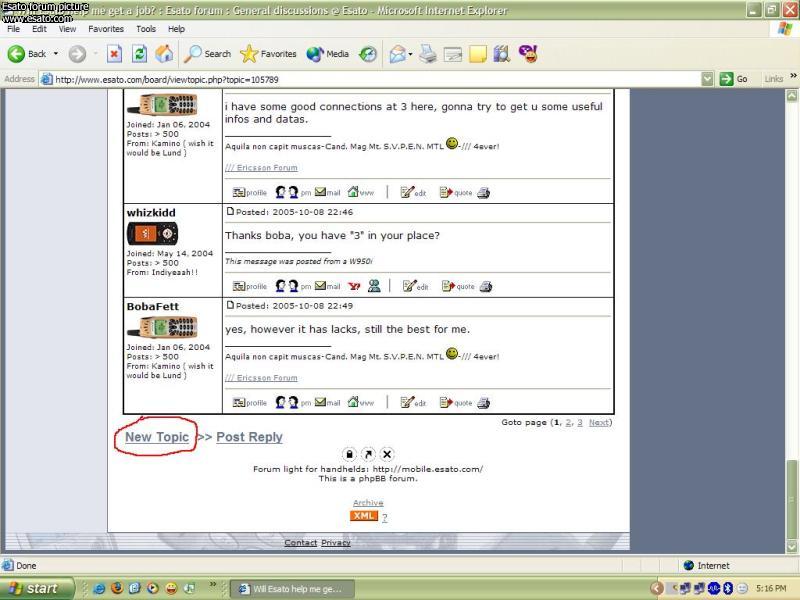The image size is (800, 600).
Task: Go to page 2 of topic
Action: pyautogui.click(x=569, y=422)
